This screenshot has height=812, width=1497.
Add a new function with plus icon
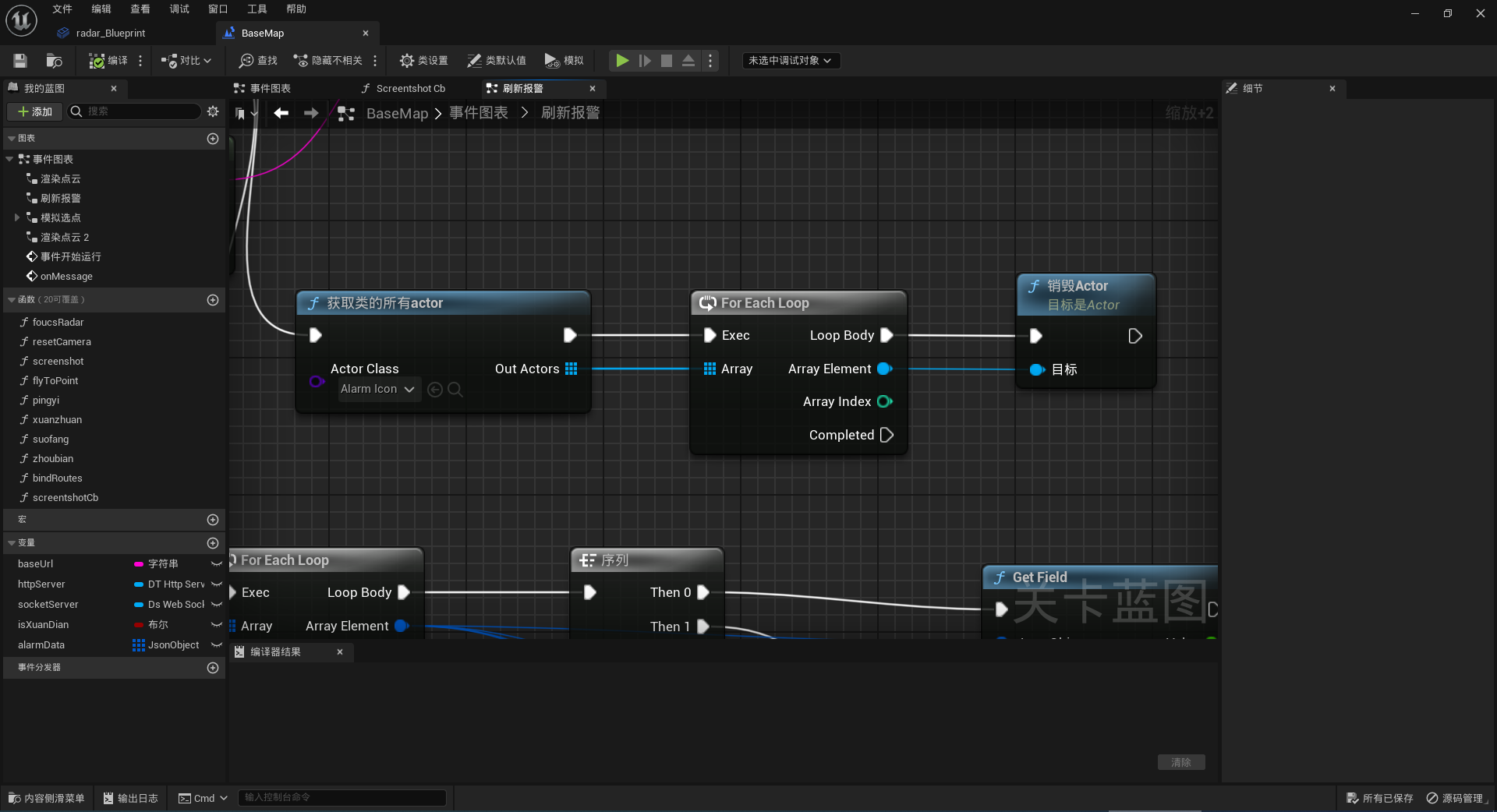[213, 300]
